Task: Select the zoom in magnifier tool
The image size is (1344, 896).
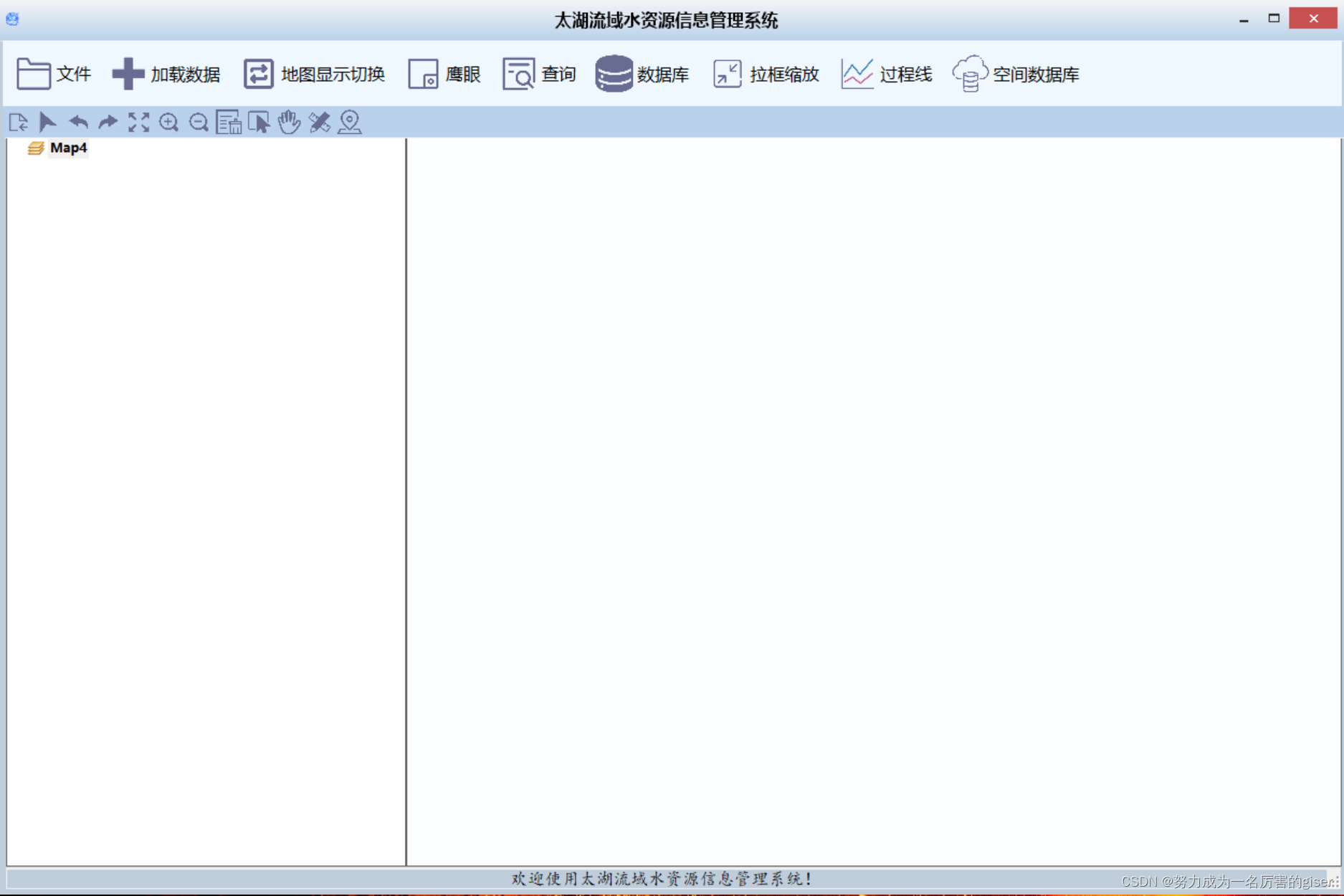Action: 168,123
